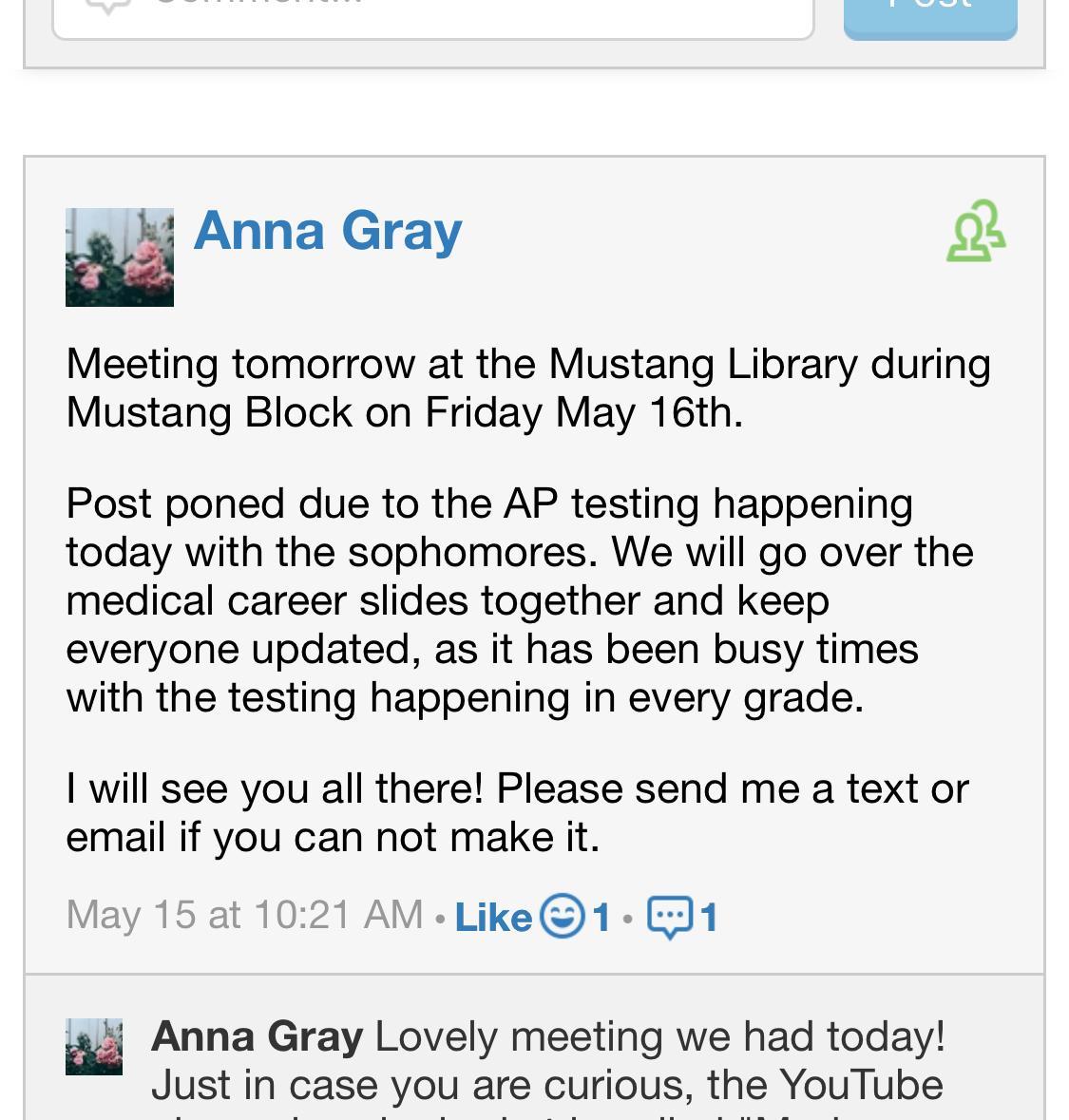Viewport: 1069px width, 1120px height.
Task: Click the post timestamp May 15 at 10:21 AM
Action: tap(244, 916)
